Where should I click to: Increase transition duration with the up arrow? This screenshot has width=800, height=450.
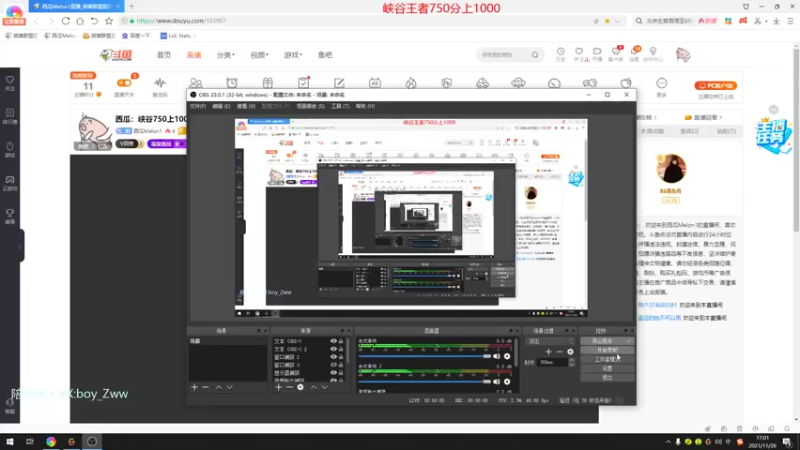pos(571,360)
